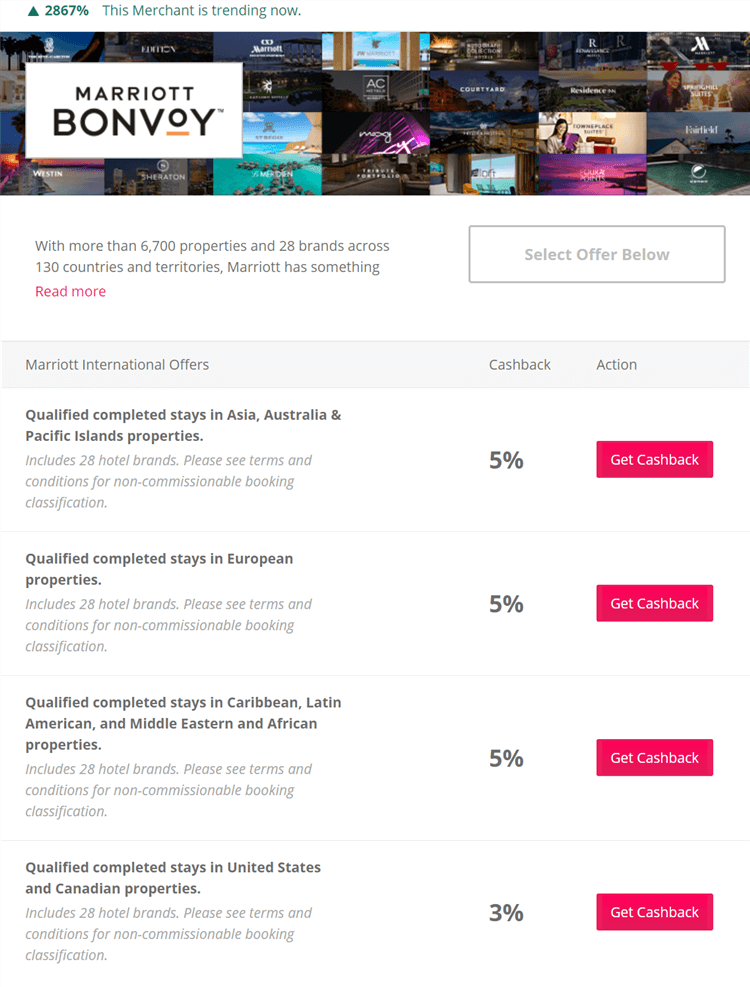This screenshot has width=750, height=987.
Task: Click the Courtyard brand tile in banner
Action: [484, 90]
